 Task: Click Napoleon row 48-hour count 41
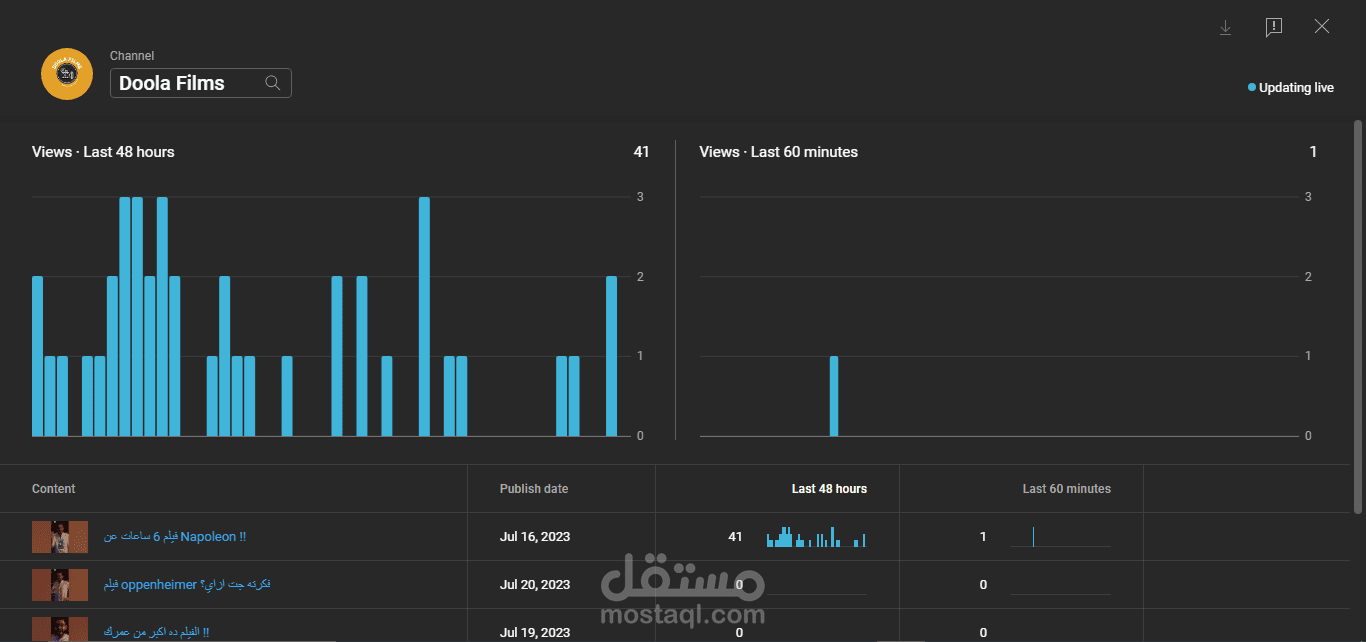pyautogui.click(x=736, y=537)
